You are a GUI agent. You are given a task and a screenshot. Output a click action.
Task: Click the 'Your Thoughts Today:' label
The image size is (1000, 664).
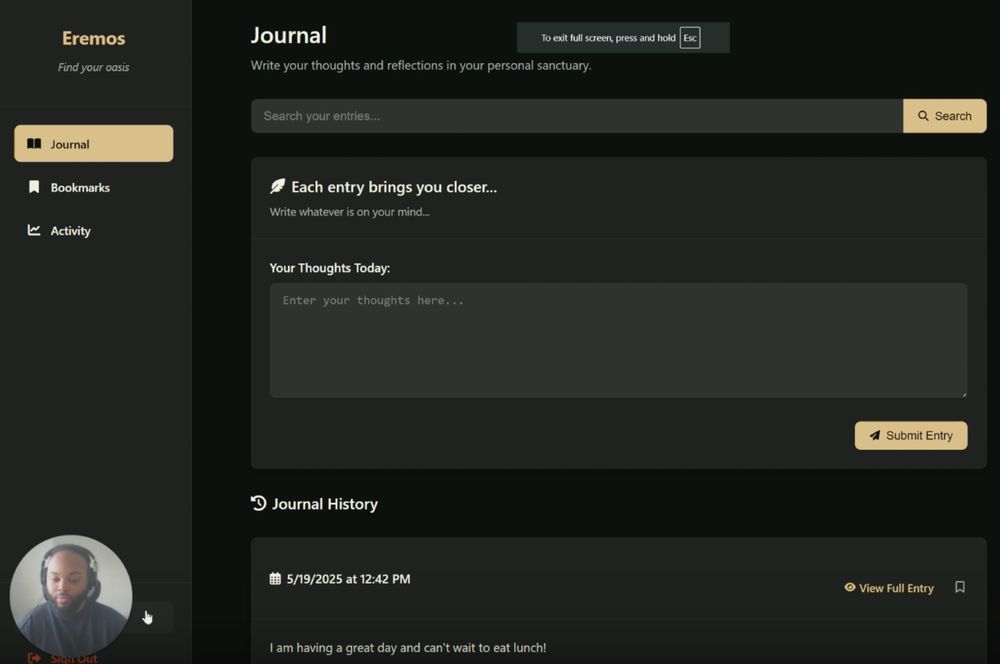click(330, 268)
